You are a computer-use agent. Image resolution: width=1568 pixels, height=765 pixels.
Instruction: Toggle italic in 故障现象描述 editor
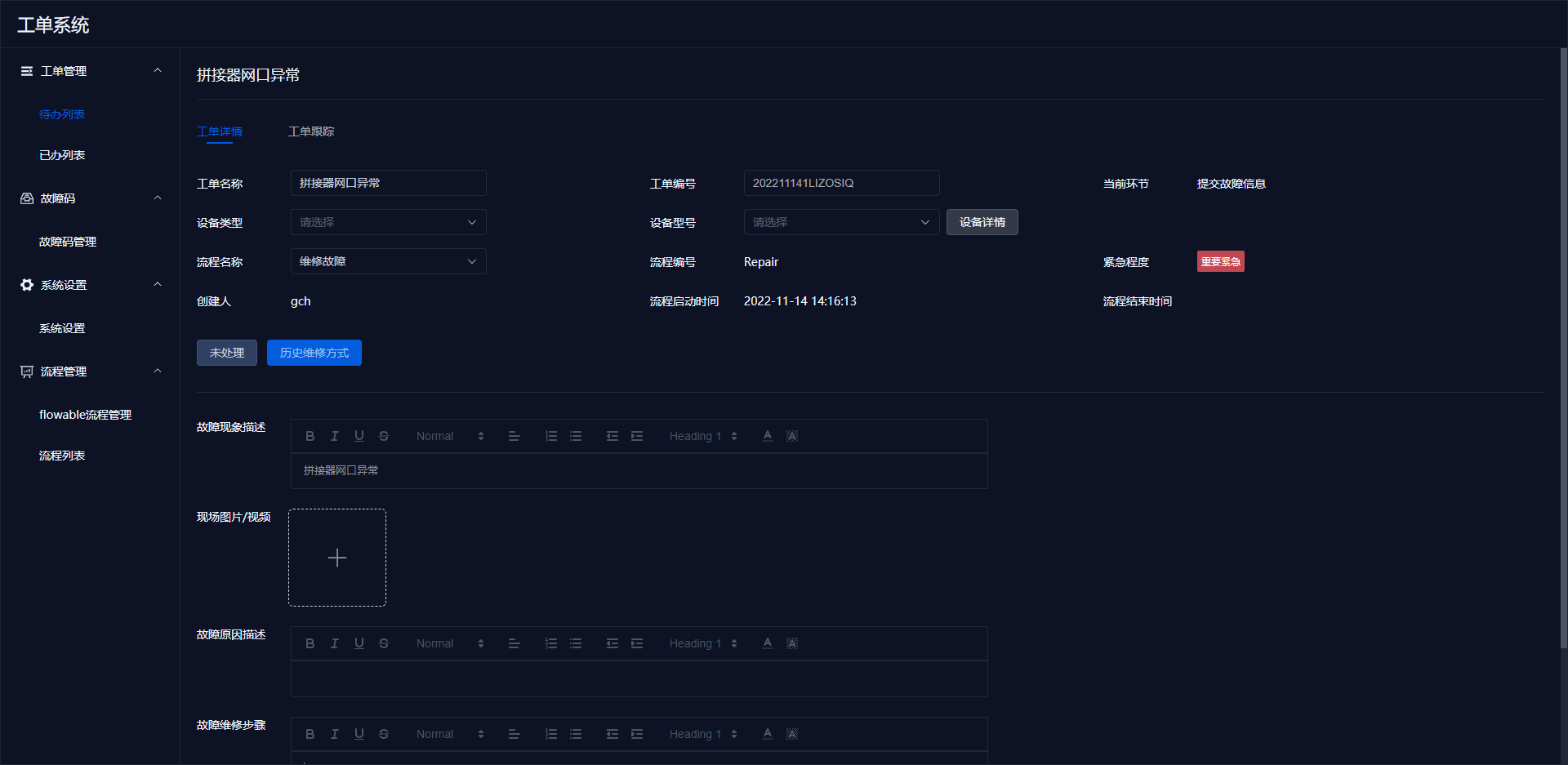tap(335, 436)
